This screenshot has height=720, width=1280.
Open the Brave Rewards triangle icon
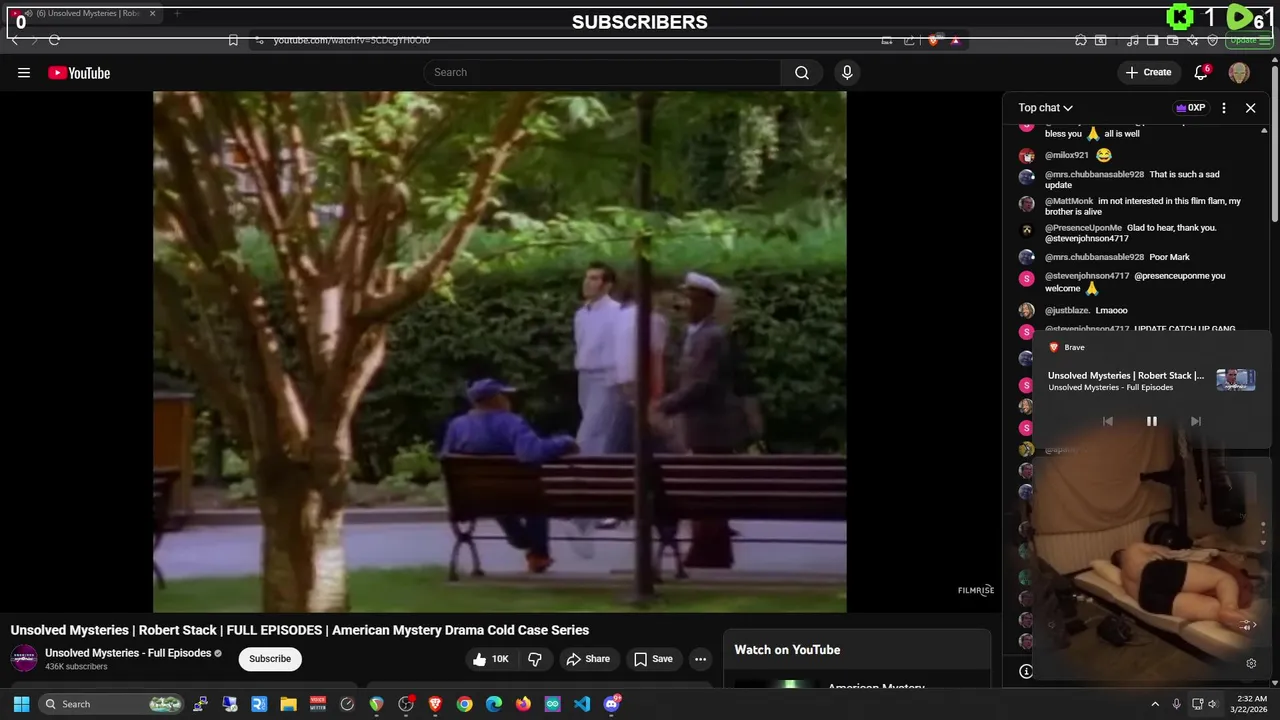[x=955, y=40]
